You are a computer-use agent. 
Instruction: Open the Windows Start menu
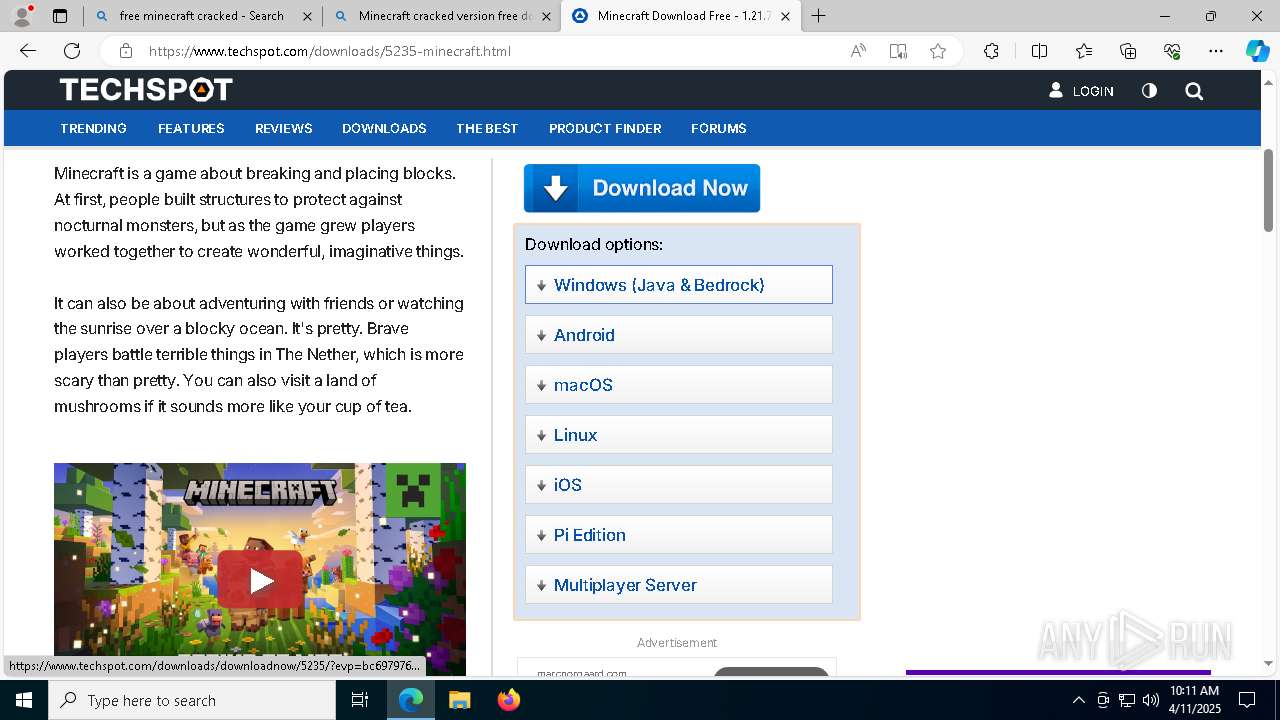pos(24,700)
